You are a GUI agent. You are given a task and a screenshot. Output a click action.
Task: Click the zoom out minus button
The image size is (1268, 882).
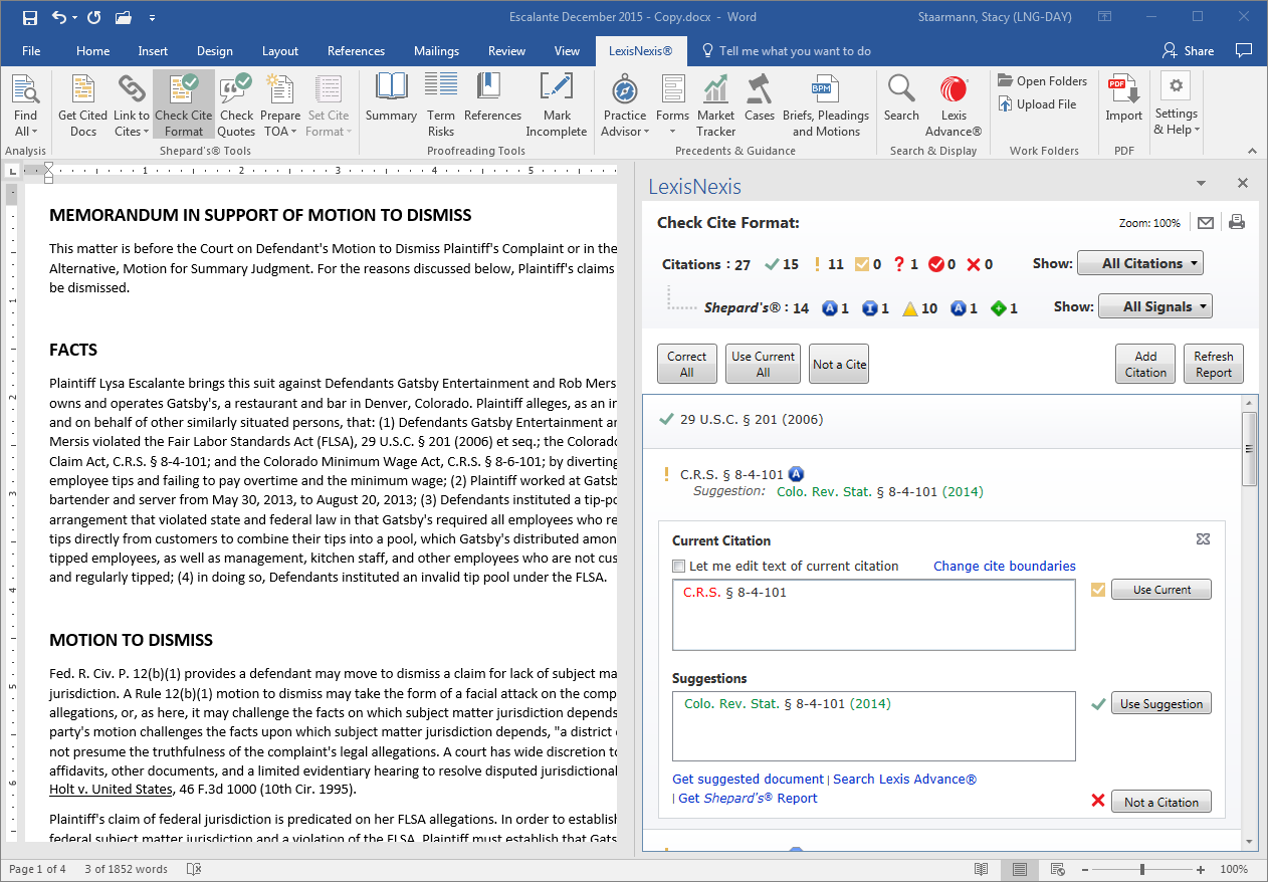[1087, 869]
